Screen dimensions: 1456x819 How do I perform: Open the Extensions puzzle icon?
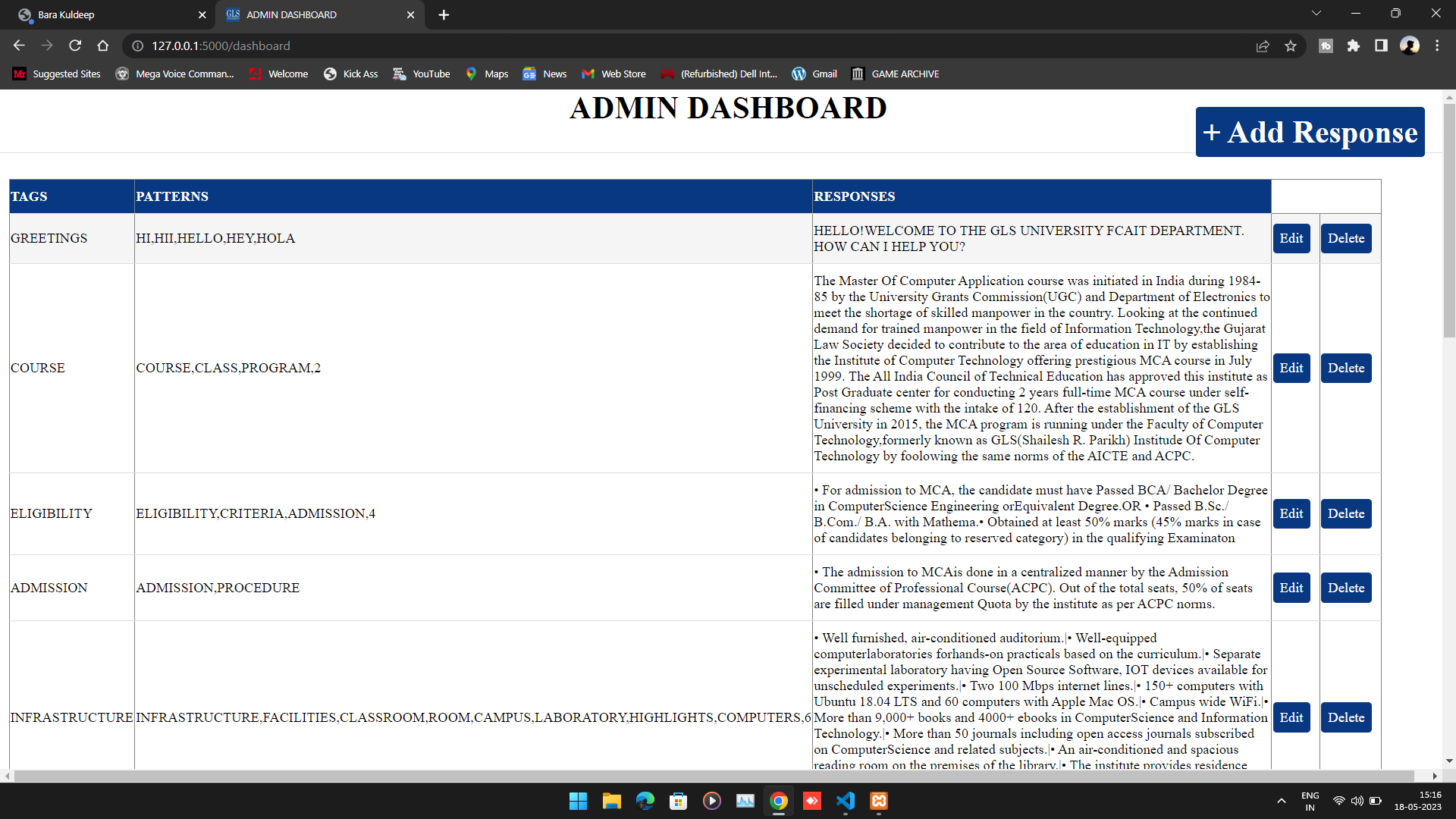click(1354, 46)
